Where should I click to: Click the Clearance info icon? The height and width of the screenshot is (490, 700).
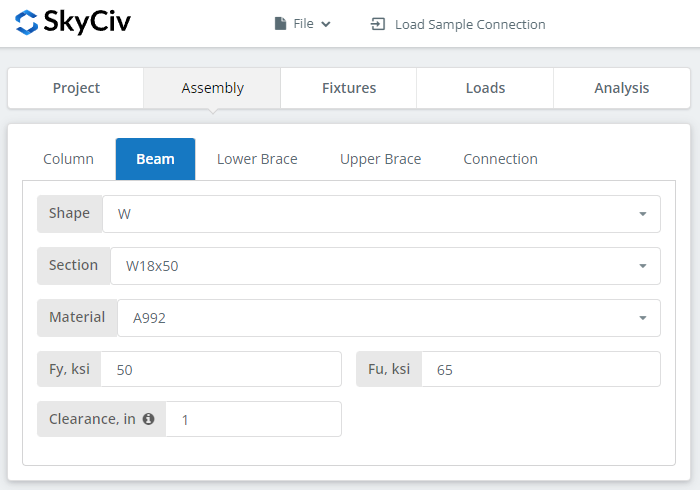pyautogui.click(x=149, y=419)
